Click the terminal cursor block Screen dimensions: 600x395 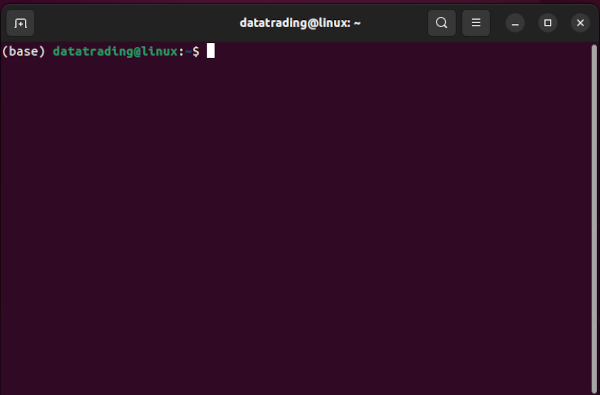(211, 51)
